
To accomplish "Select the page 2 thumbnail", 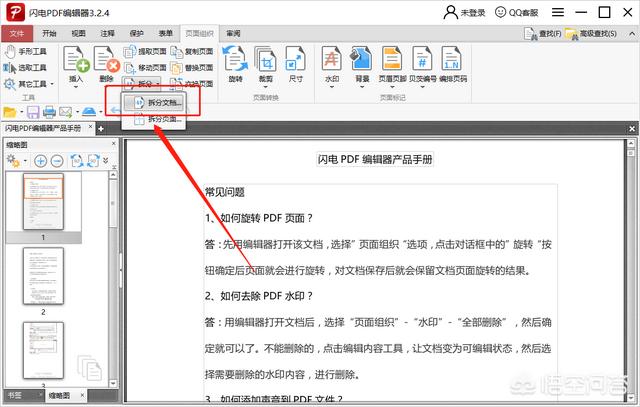I will pyautogui.click(x=43, y=275).
